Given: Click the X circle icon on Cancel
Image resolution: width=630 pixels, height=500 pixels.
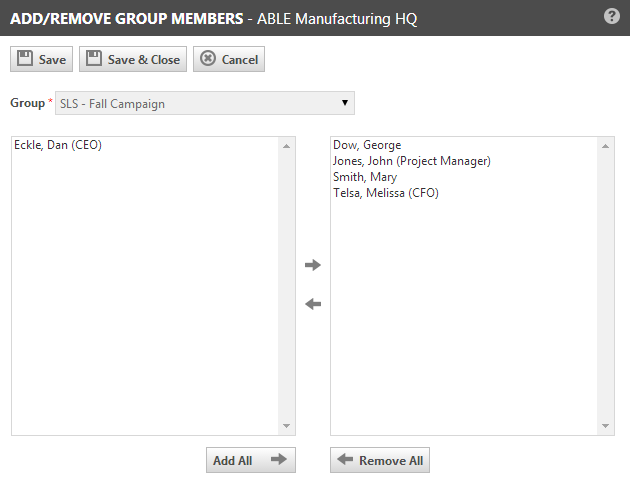Looking at the screenshot, I should (208, 59).
